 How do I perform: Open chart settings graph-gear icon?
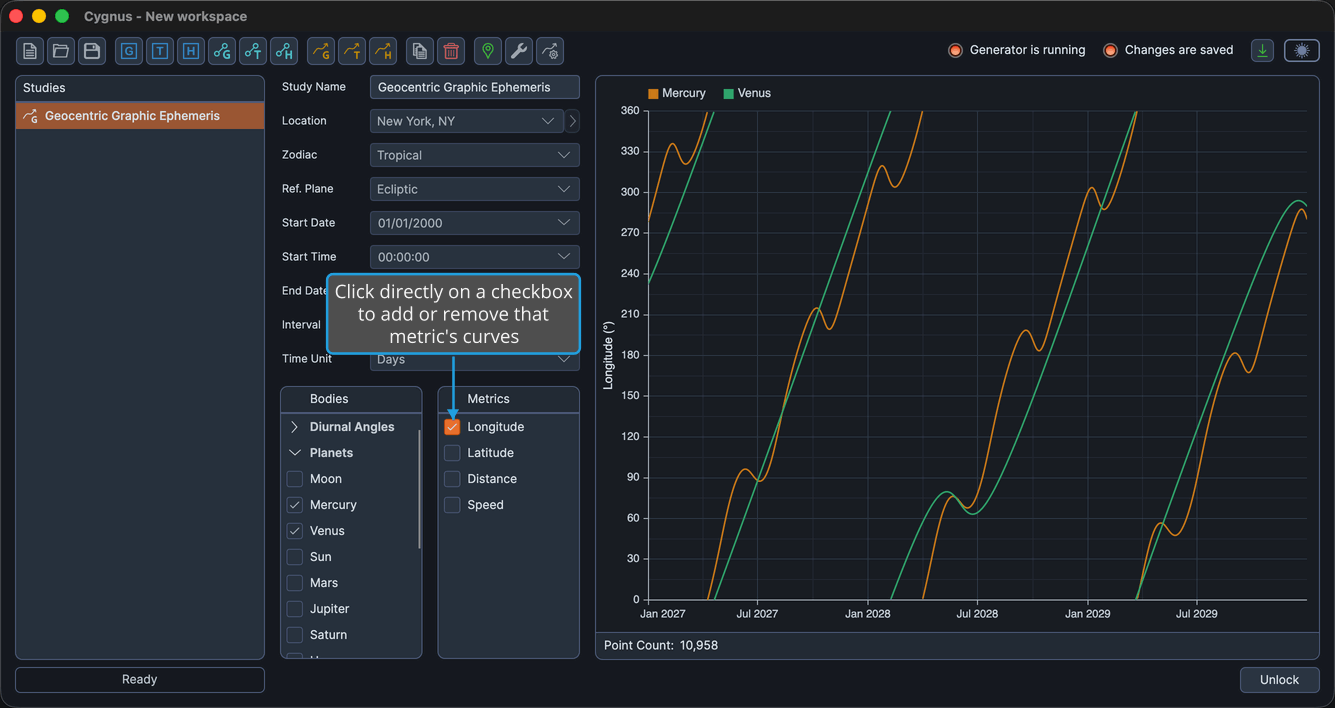[x=550, y=51]
